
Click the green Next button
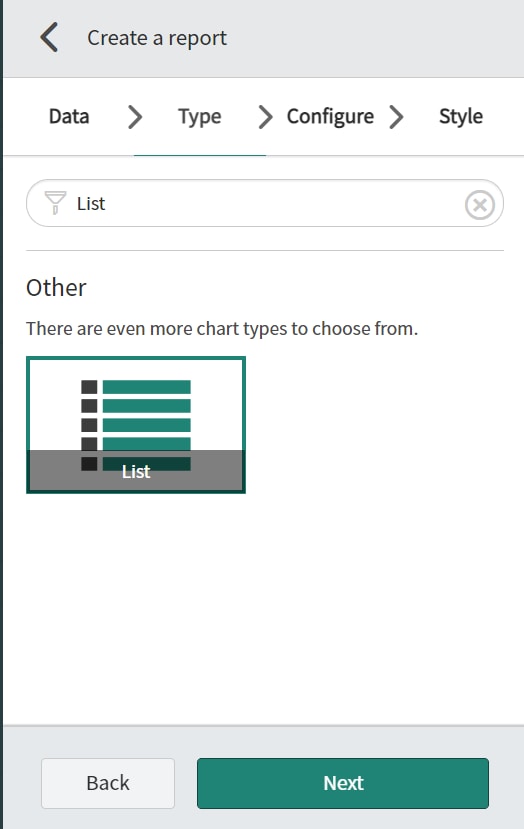[343, 783]
